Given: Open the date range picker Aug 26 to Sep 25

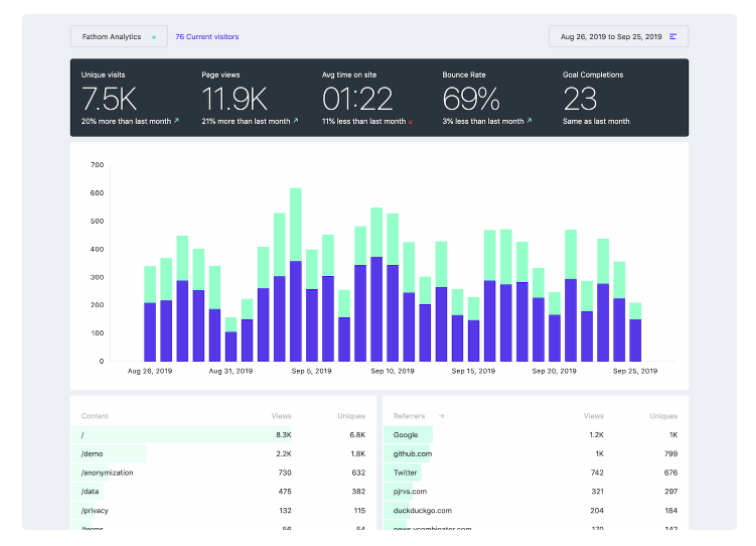Looking at the screenshot, I should point(618,37).
